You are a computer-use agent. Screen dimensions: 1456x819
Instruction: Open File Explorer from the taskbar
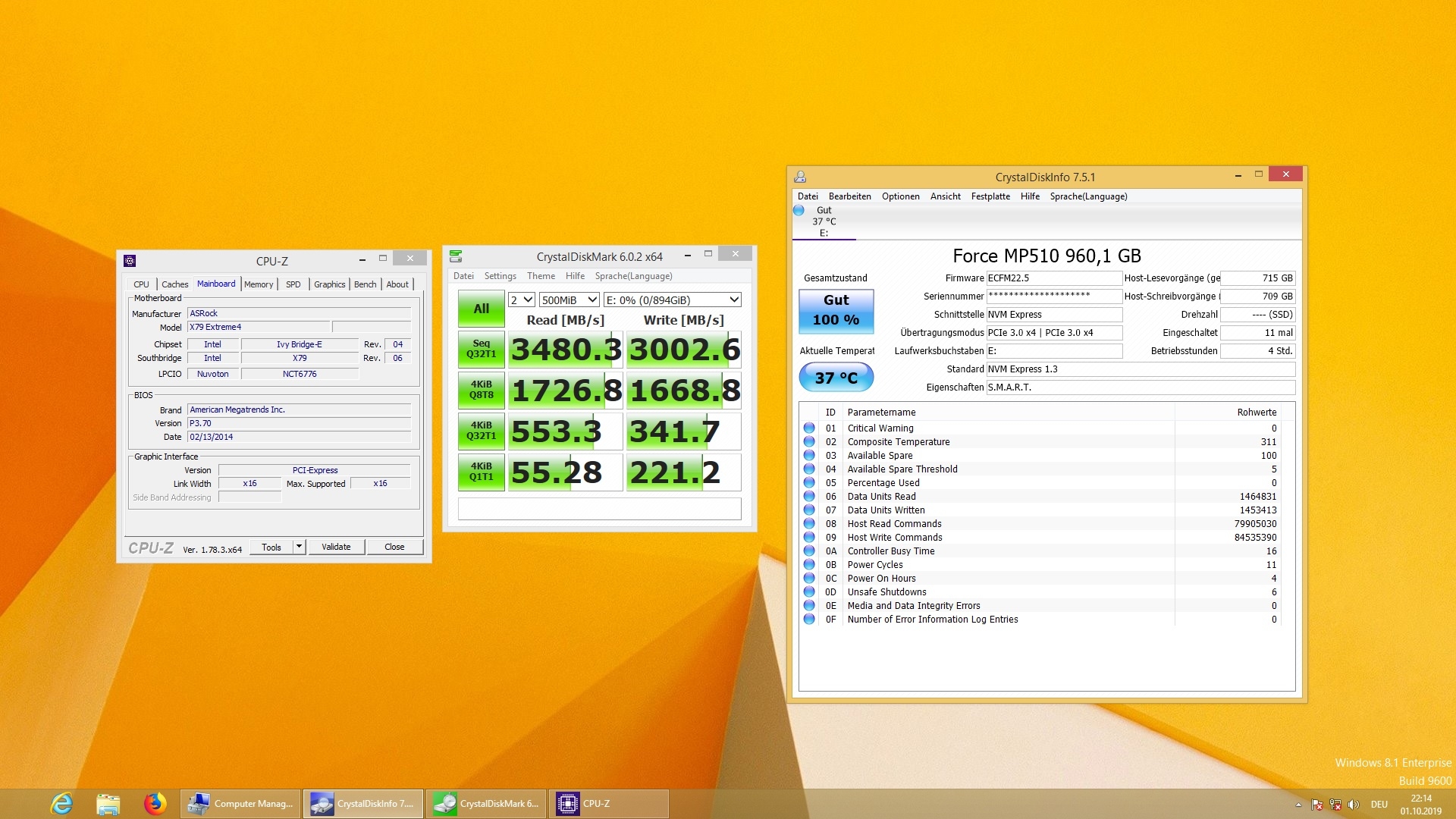coord(108,804)
